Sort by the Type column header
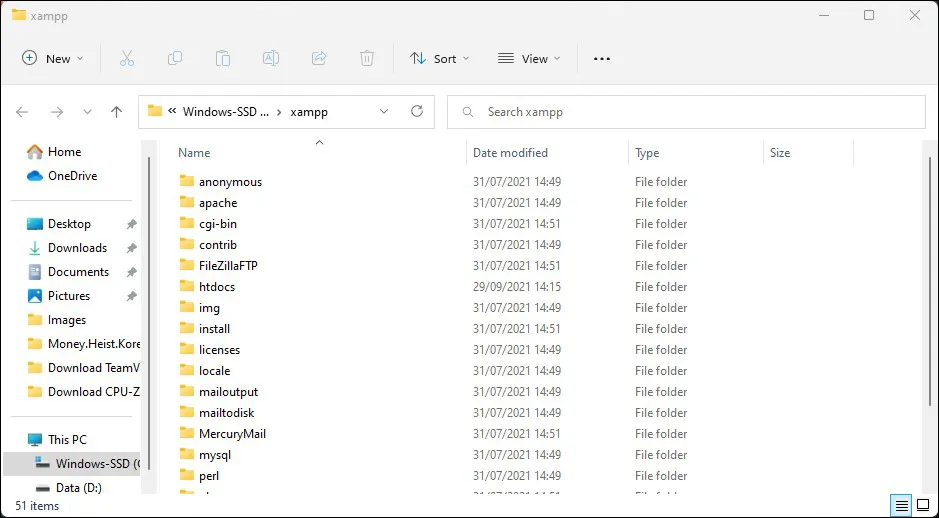The height and width of the screenshot is (518, 939). [647, 153]
